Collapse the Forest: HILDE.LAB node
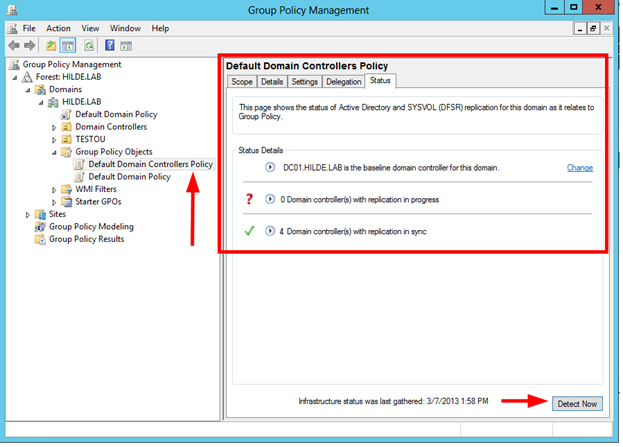This screenshot has width=623, height=447. [15, 77]
